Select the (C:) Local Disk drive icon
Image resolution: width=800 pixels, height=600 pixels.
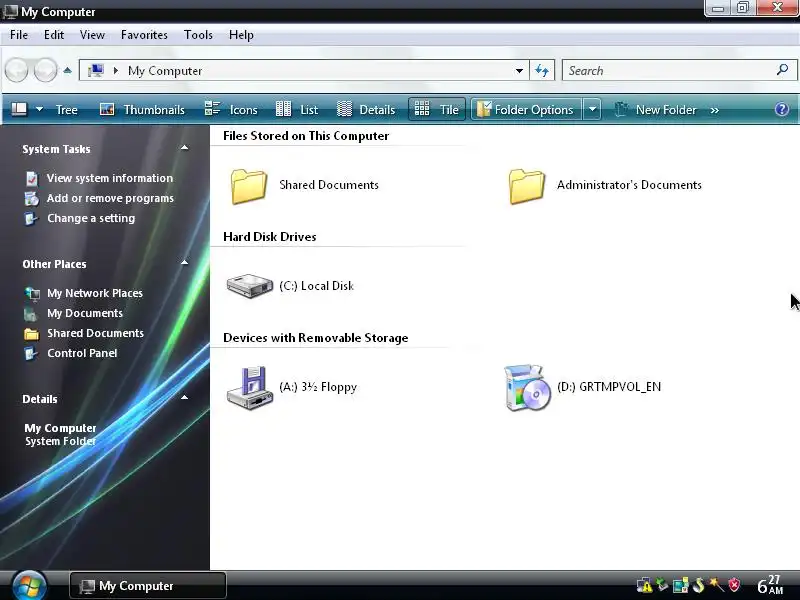tap(250, 286)
